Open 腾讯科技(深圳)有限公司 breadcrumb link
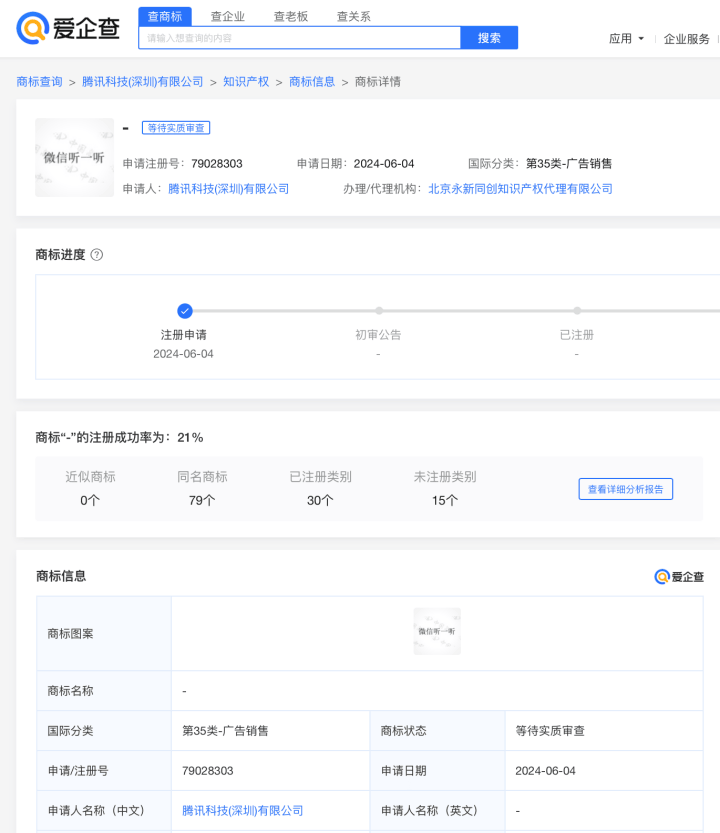Screen dimensions: 720x833 (x=142, y=82)
